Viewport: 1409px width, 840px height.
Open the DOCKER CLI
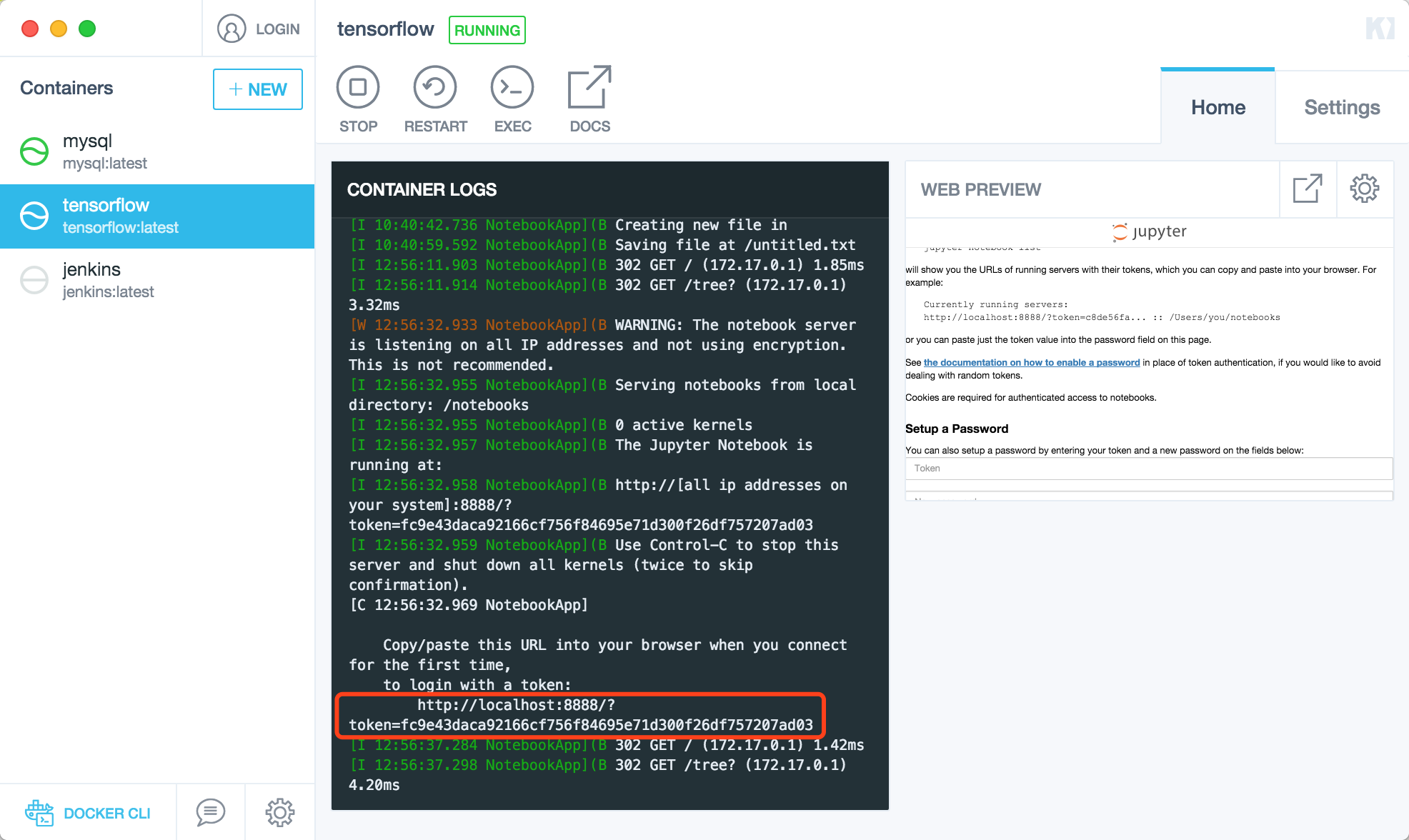pyautogui.click(x=88, y=813)
